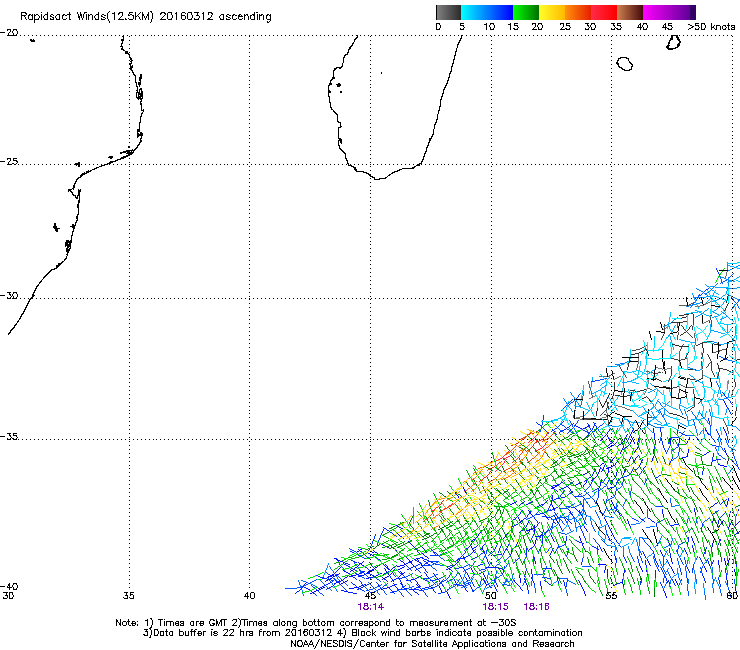This screenshot has height=650, width=740.
Task: Click the blue 10-15 knots legend swatch
Action: click(500, 12)
